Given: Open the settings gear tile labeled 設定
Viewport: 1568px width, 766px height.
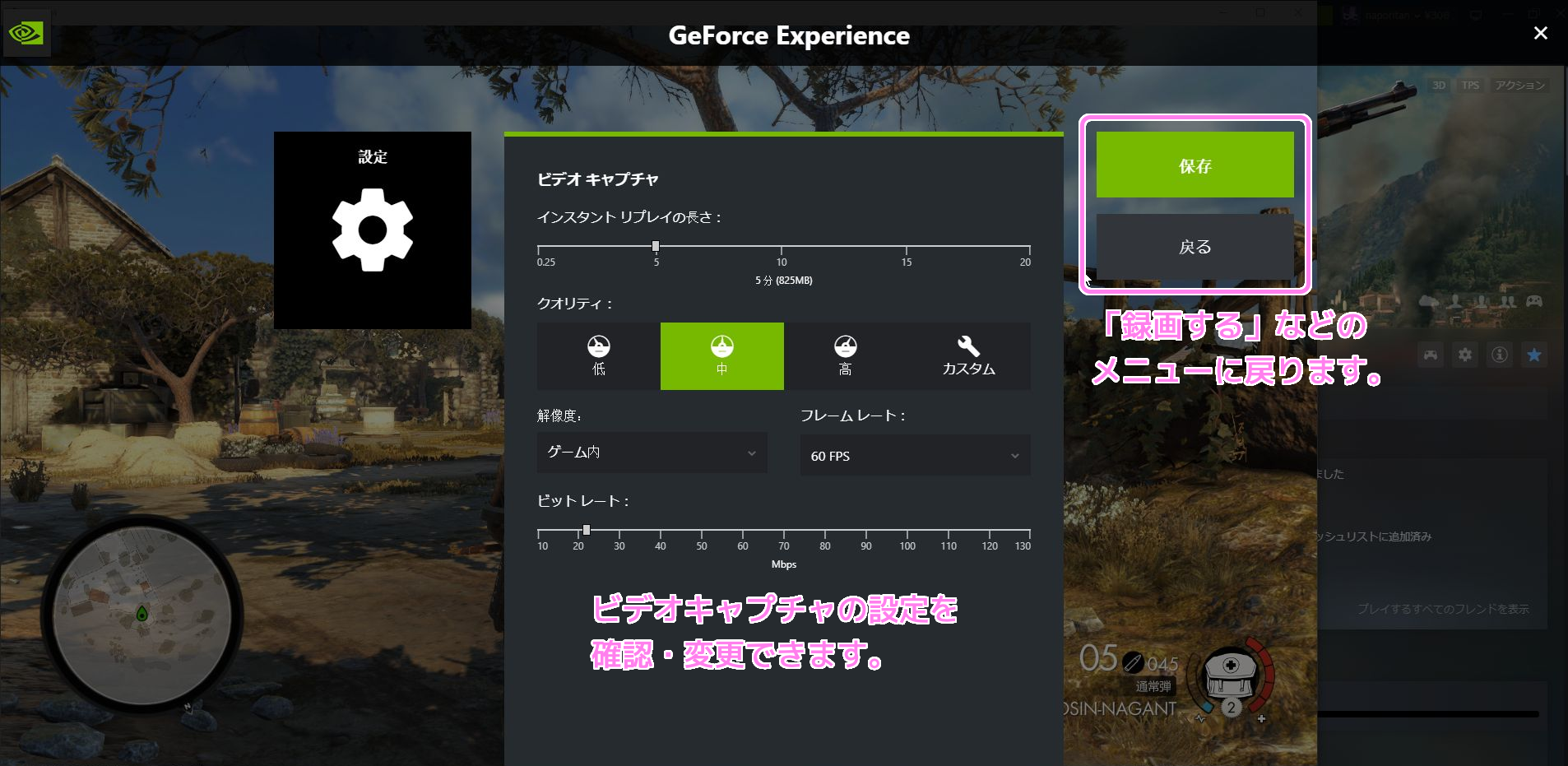Looking at the screenshot, I should point(373,230).
